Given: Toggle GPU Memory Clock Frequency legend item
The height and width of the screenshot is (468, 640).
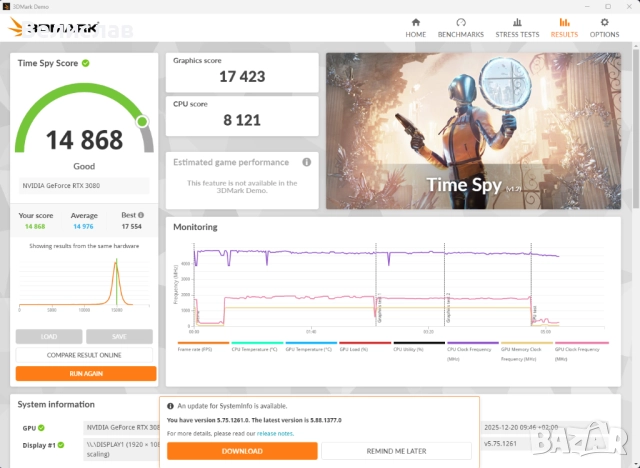Looking at the screenshot, I should [x=526, y=352].
